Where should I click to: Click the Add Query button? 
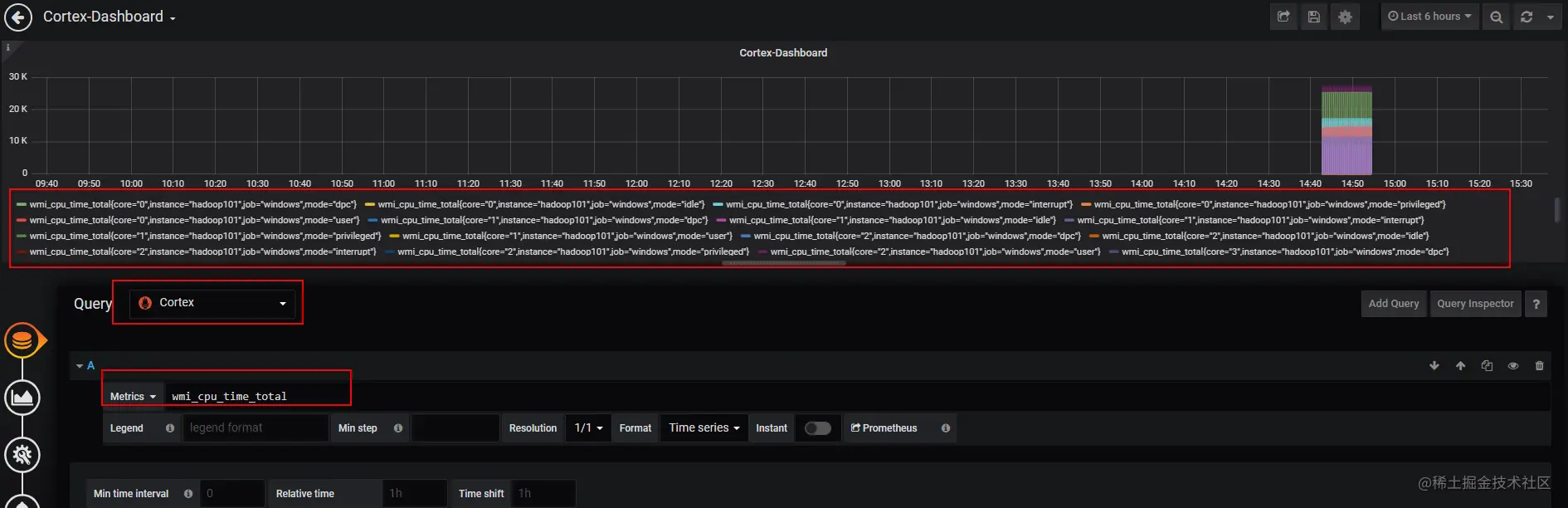pos(1394,304)
